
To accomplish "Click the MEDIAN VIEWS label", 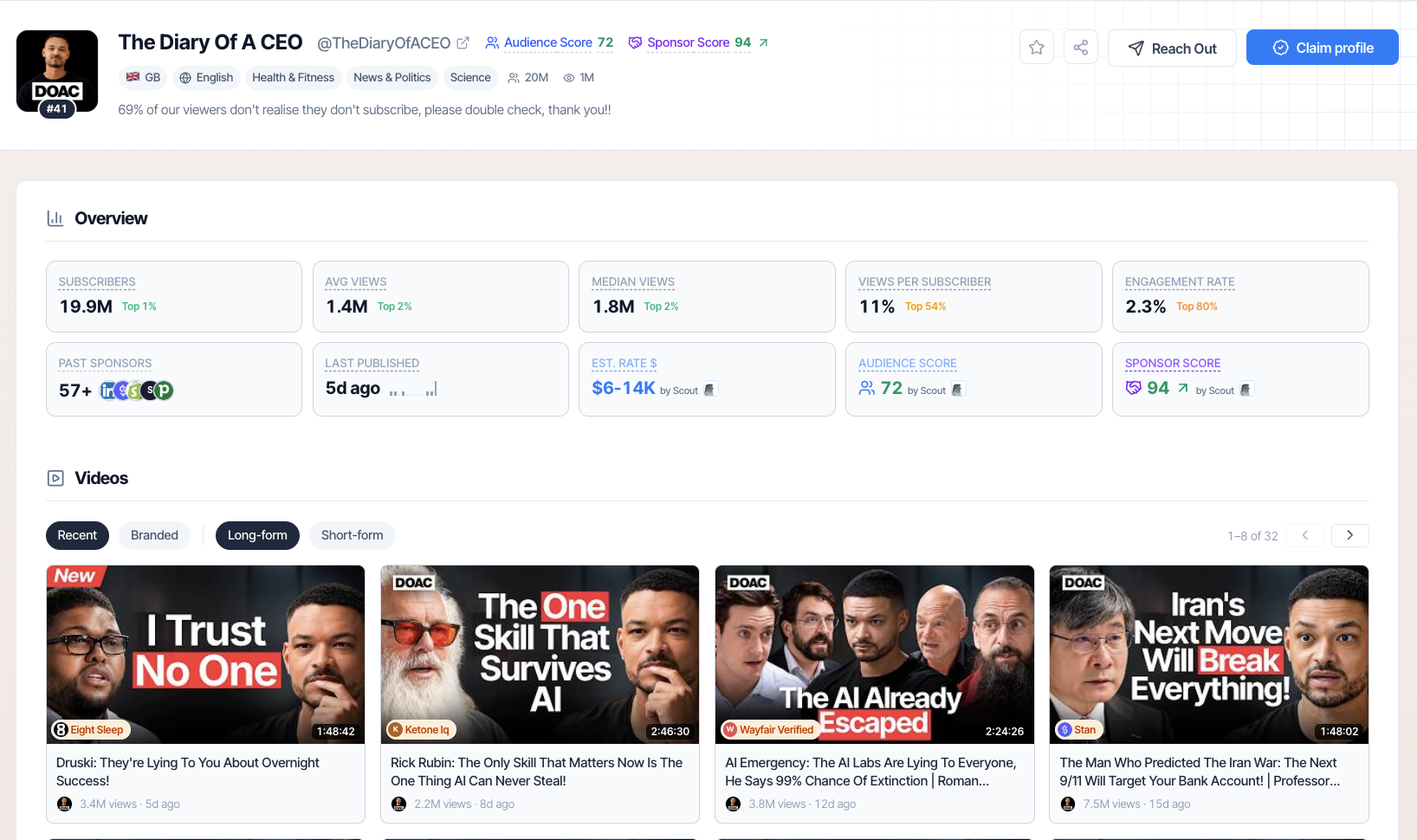I will coord(633,282).
